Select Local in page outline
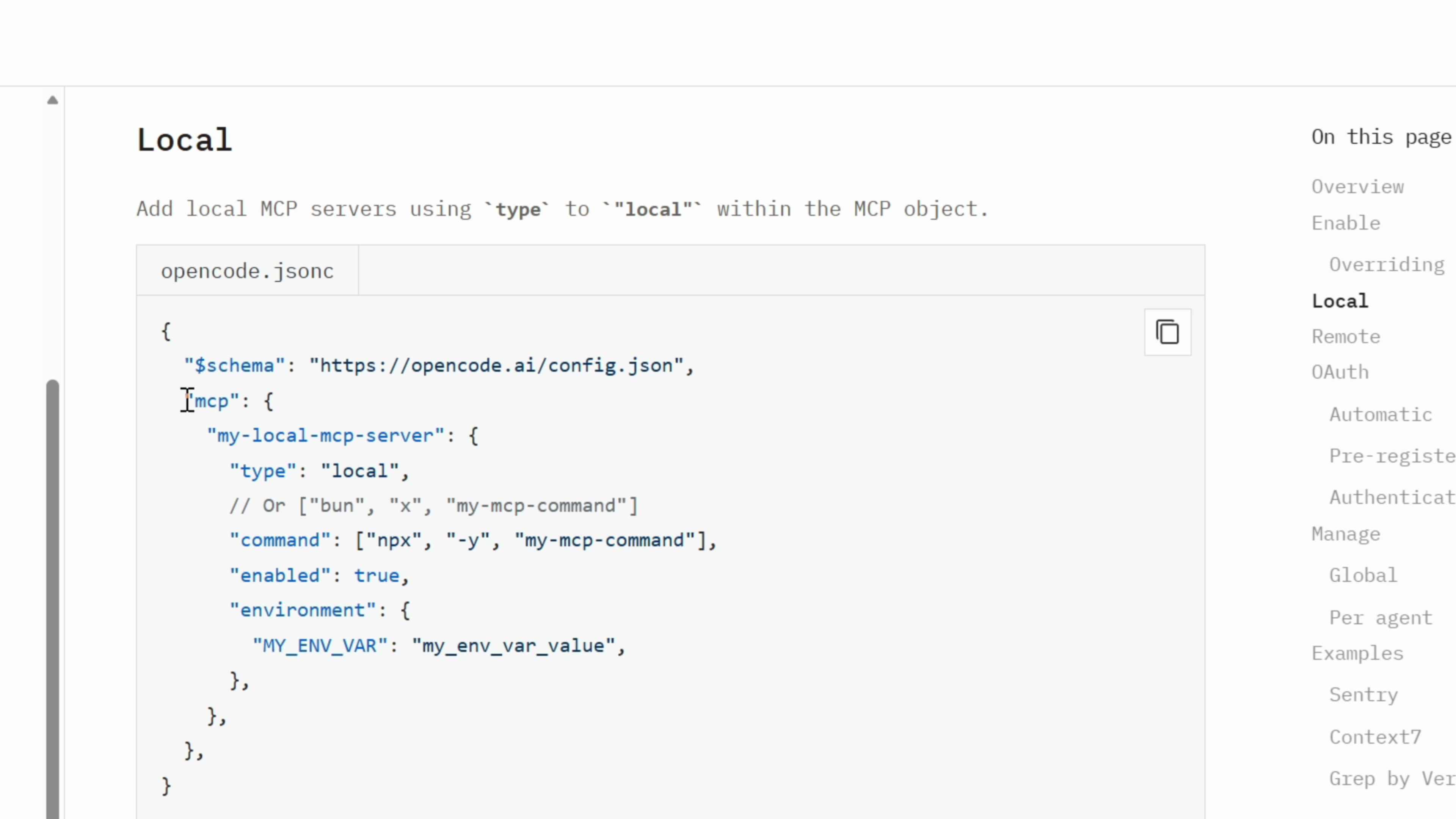 click(1340, 301)
